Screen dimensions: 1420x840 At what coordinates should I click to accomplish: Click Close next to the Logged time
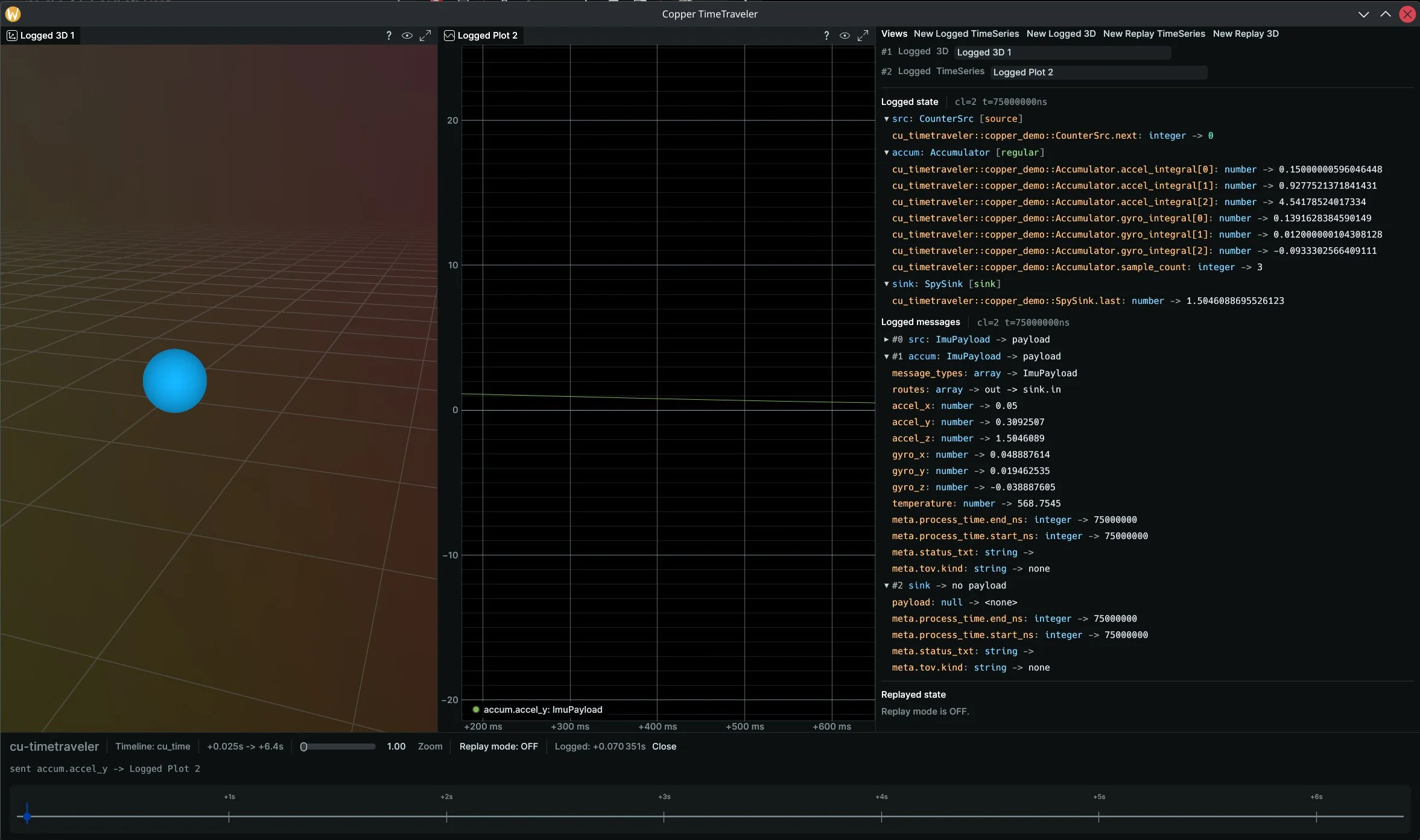coord(664,746)
